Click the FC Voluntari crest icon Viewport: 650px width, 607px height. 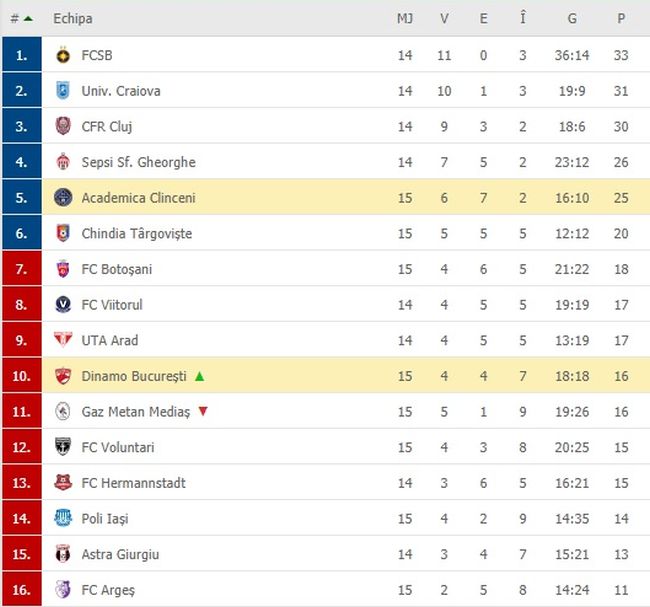(63, 447)
